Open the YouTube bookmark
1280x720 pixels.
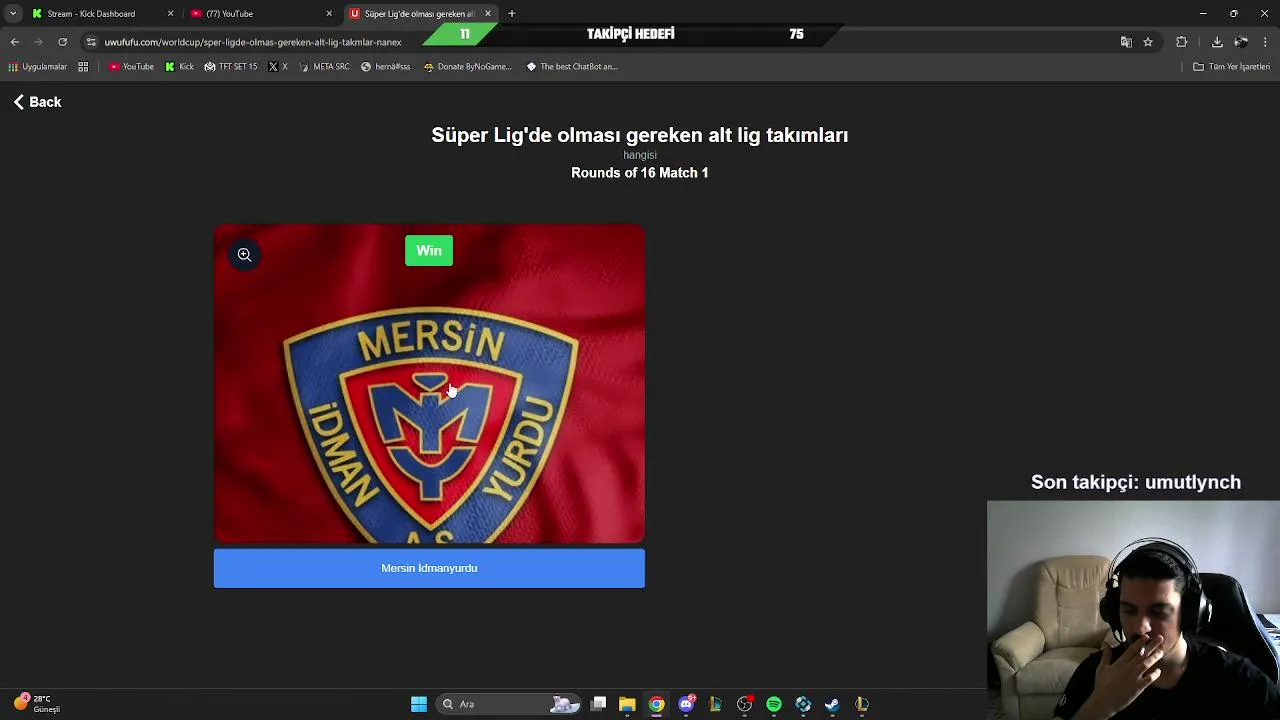tap(132, 67)
